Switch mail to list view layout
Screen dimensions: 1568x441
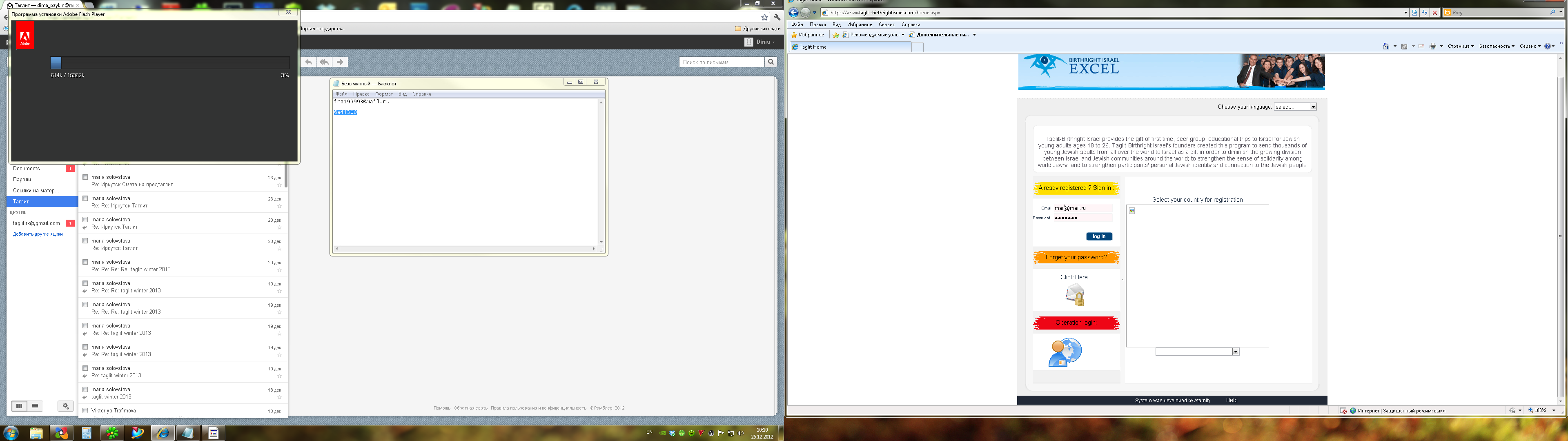coord(35,406)
